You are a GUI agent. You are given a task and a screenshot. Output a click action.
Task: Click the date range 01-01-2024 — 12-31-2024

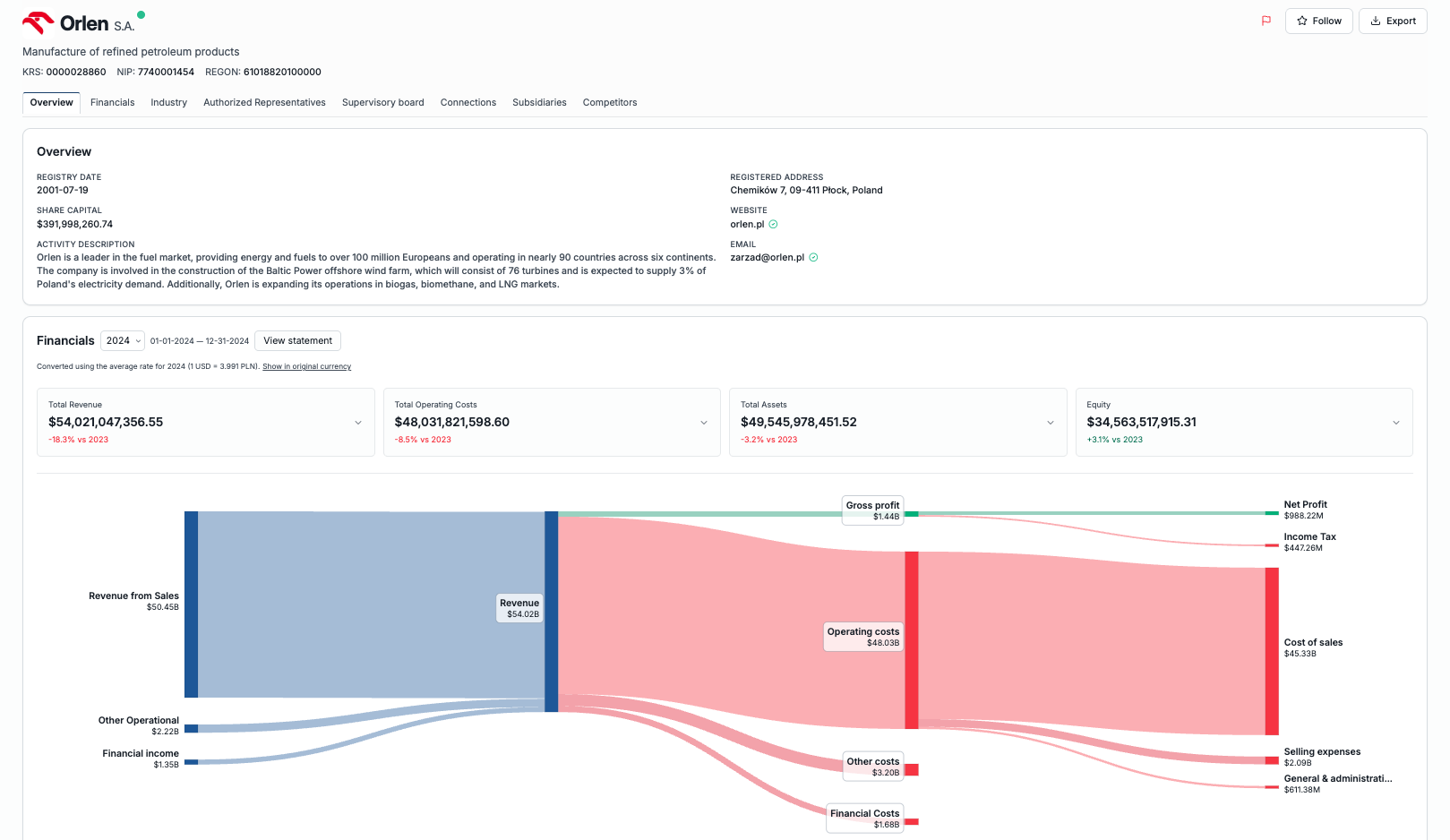coord(200,341)
